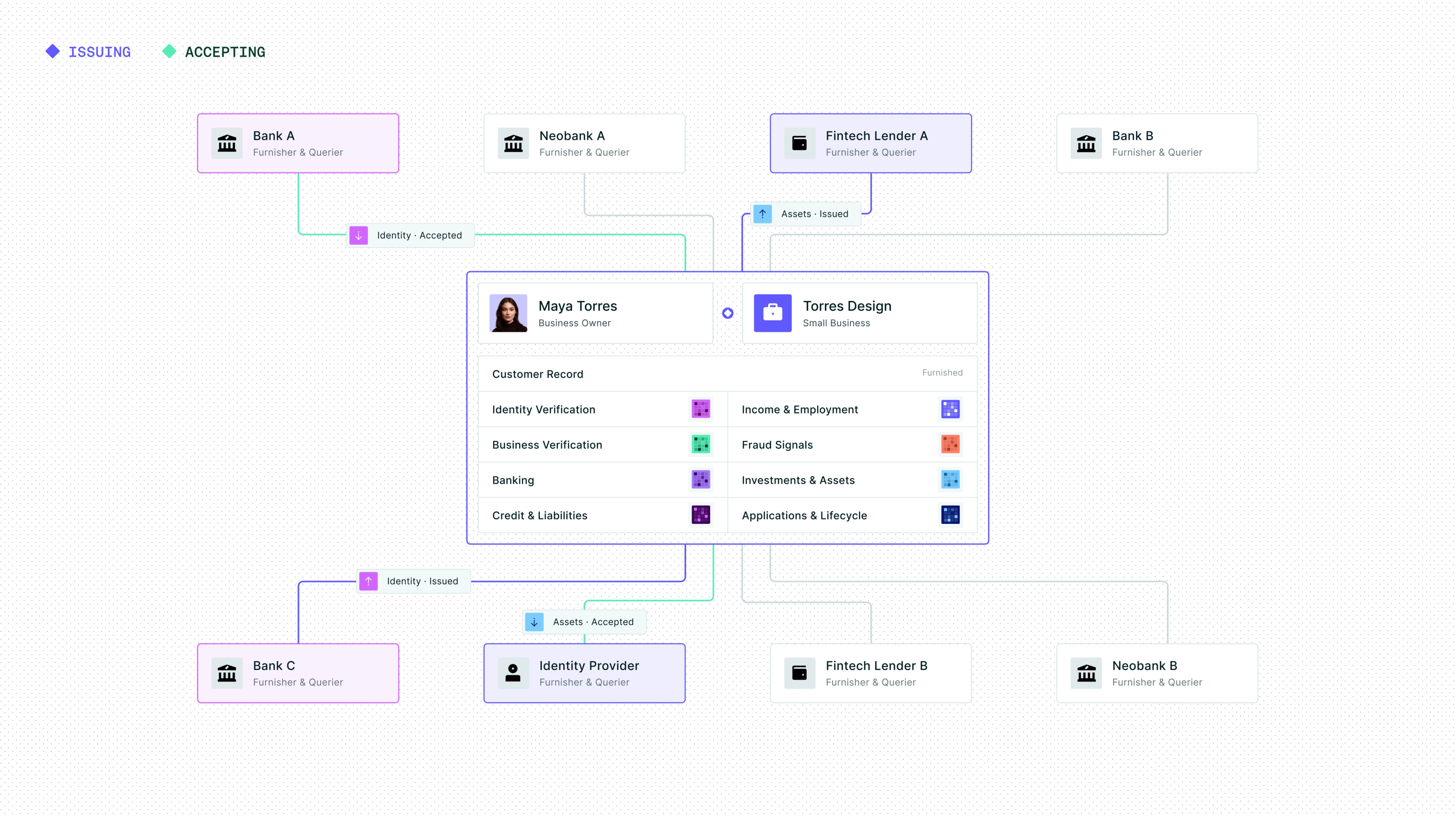Select the Bank C card

298,673
